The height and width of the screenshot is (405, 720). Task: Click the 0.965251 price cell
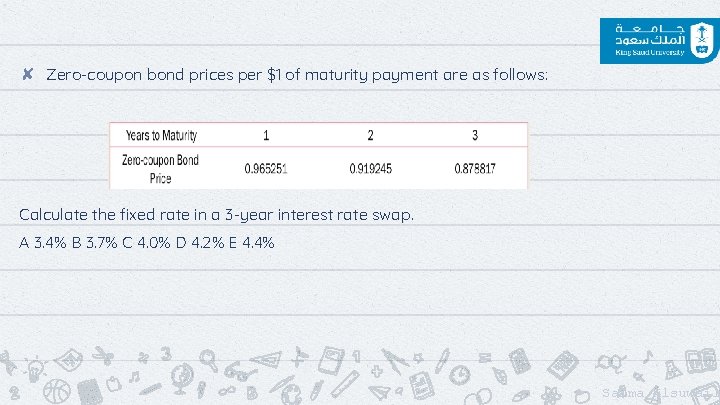click(x=266, y=169)
